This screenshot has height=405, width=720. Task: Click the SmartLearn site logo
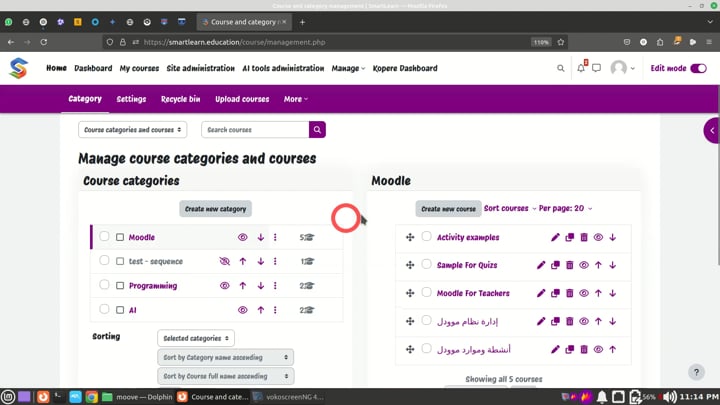(x=18, y=68)
